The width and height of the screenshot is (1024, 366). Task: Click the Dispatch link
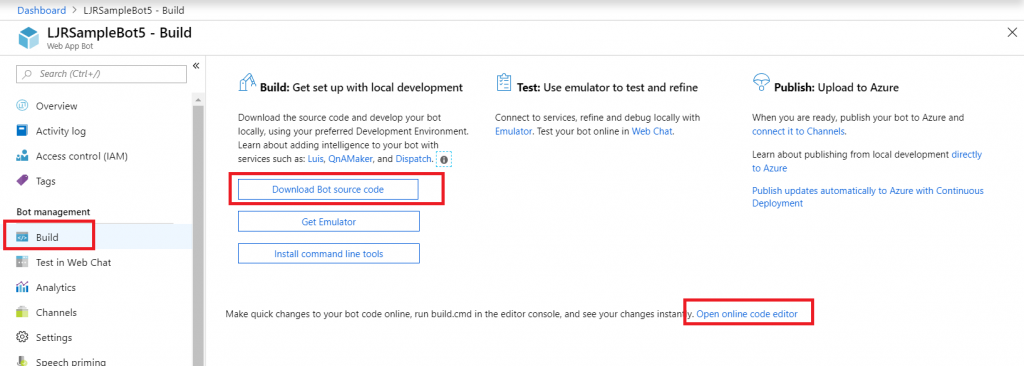(x=413, y=159)
